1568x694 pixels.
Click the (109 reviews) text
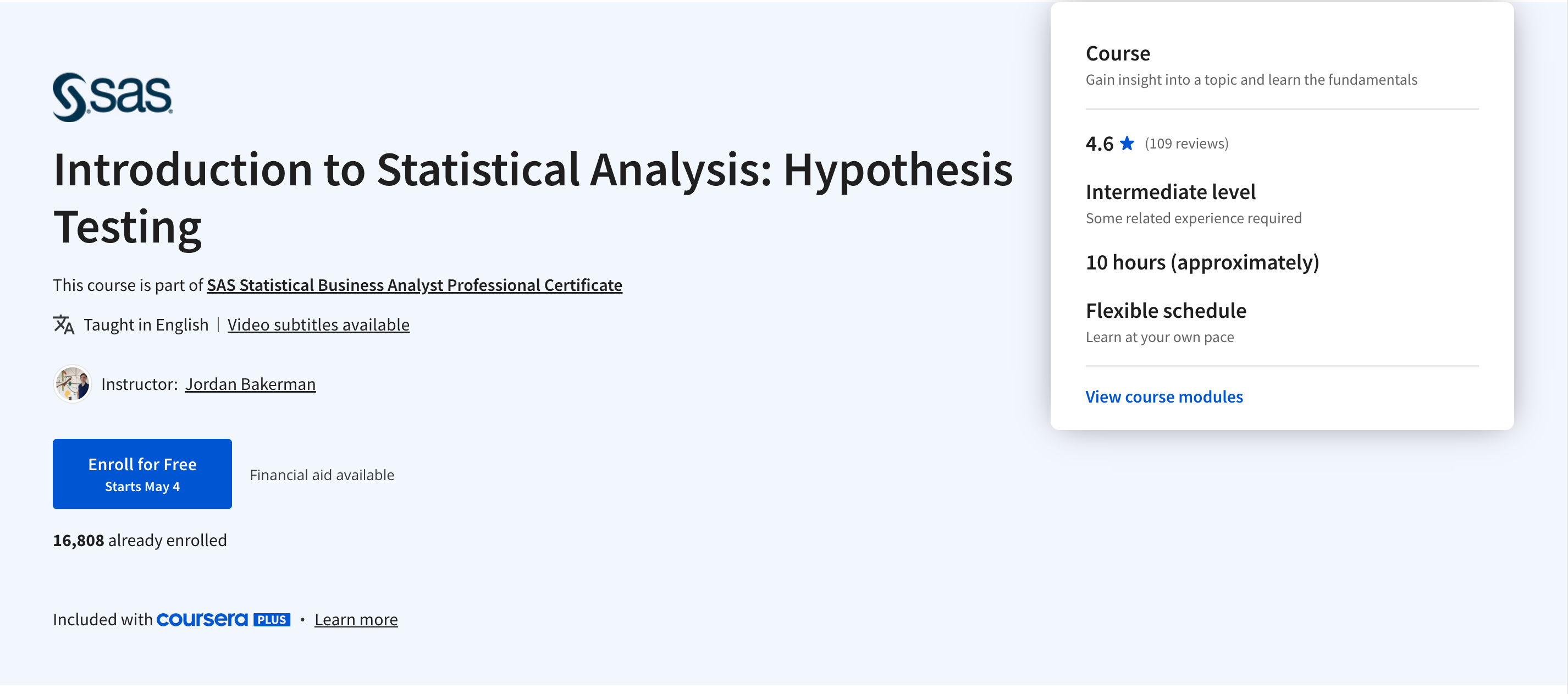[x=1186, y=144]
